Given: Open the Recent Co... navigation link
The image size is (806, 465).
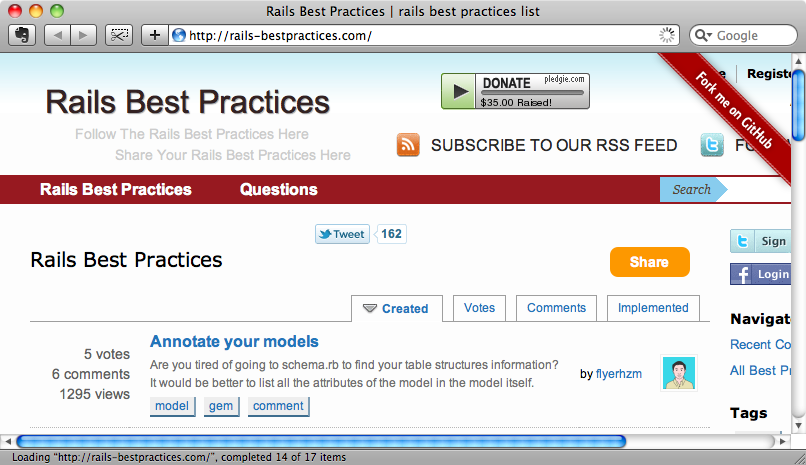Looking at the screenshot, I should (761, 345).
